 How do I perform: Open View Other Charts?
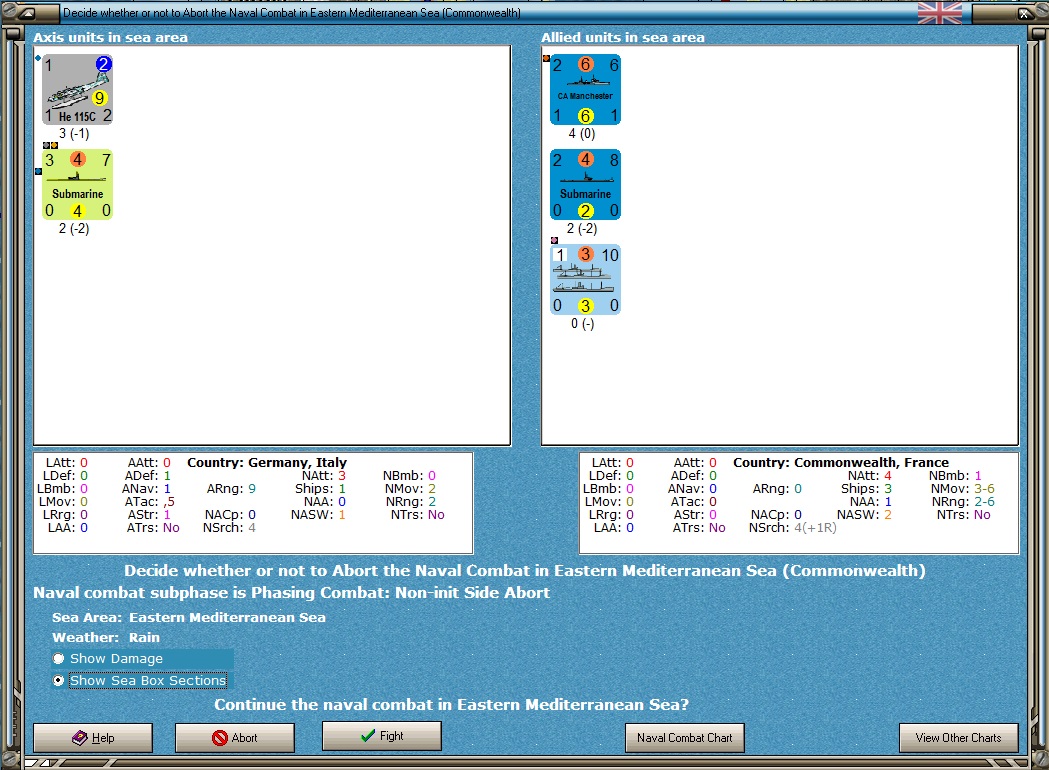(958, 737)
